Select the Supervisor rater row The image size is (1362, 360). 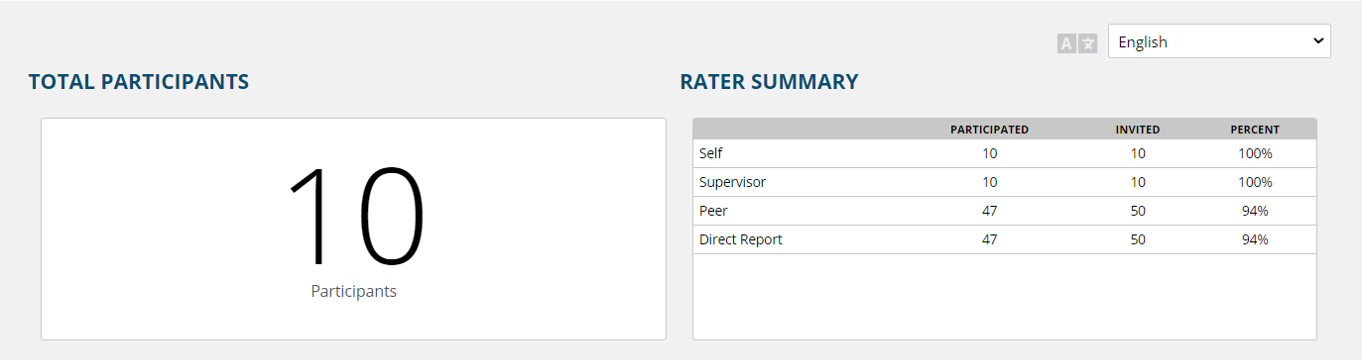1004,182
